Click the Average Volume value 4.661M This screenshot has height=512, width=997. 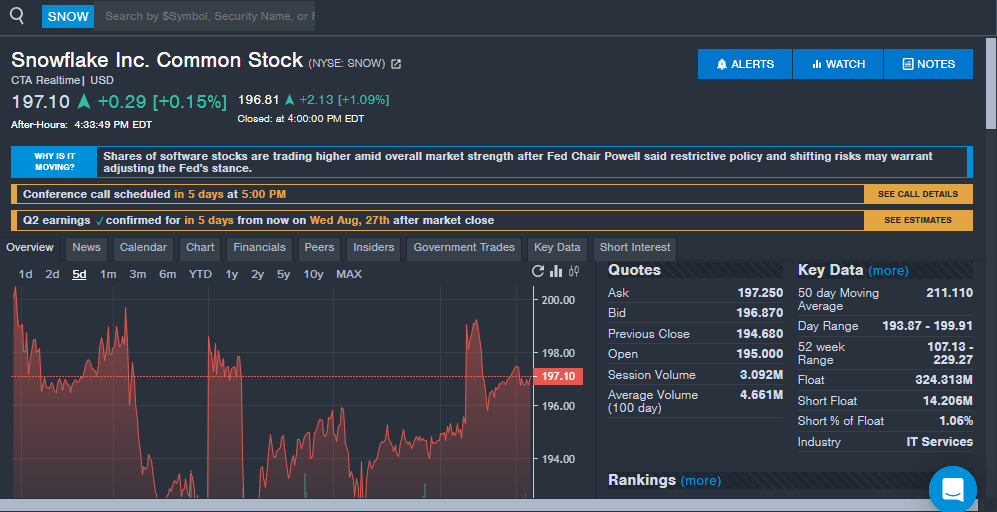762,395
